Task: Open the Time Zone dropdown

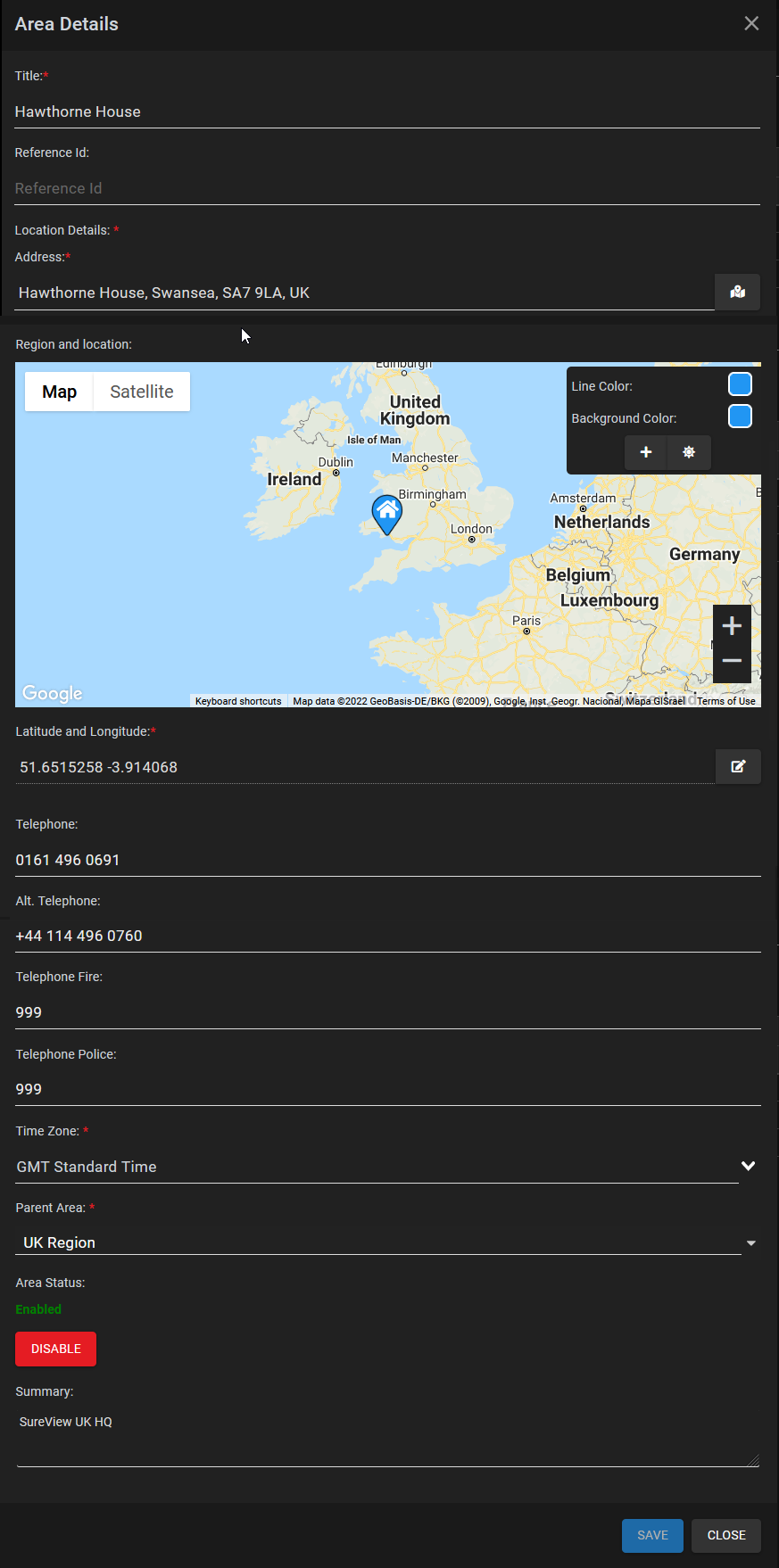Action: pyautogui.click(x=748, y=1166)
